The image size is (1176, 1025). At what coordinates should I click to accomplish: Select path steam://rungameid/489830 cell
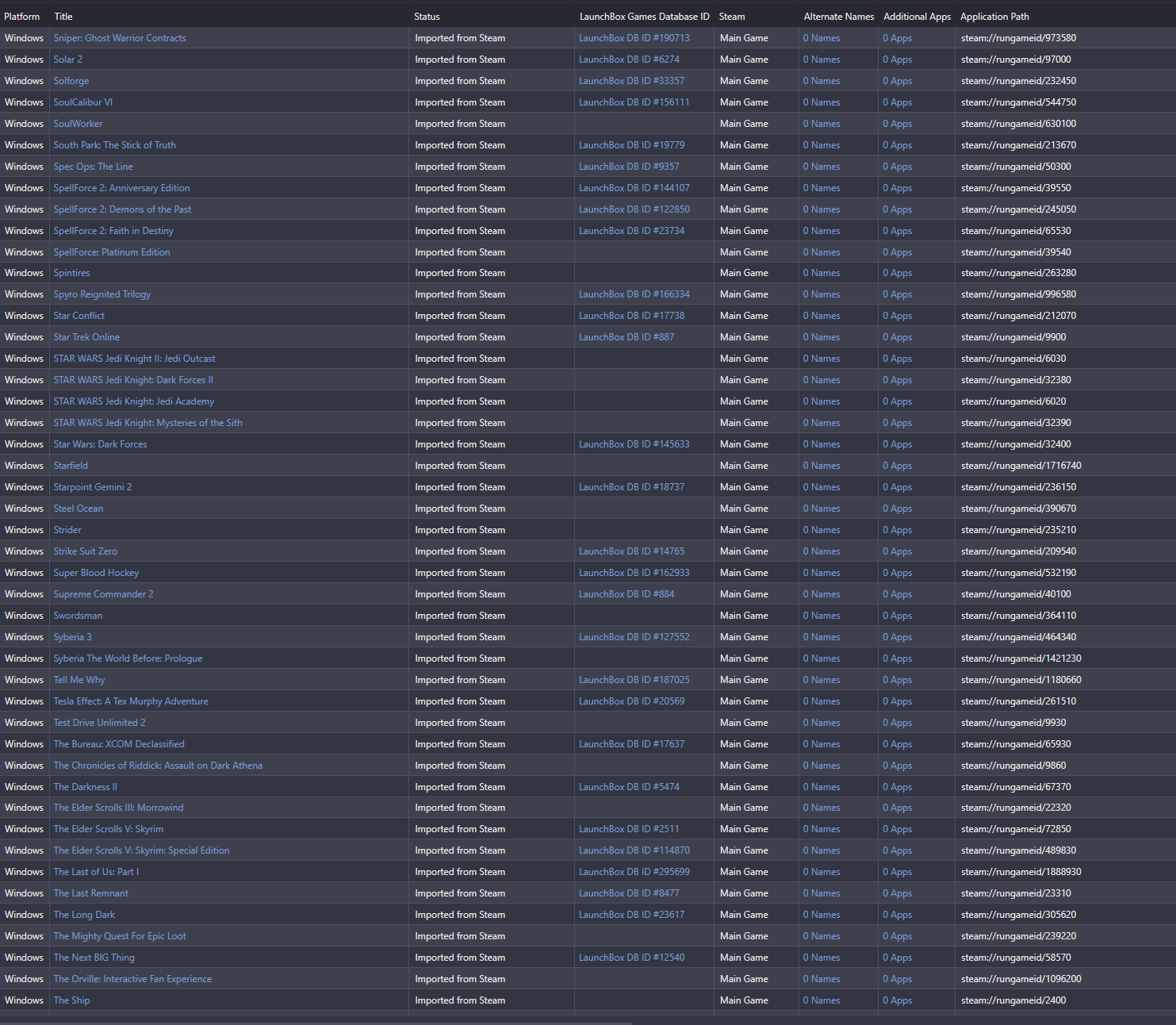(1019, 850)
